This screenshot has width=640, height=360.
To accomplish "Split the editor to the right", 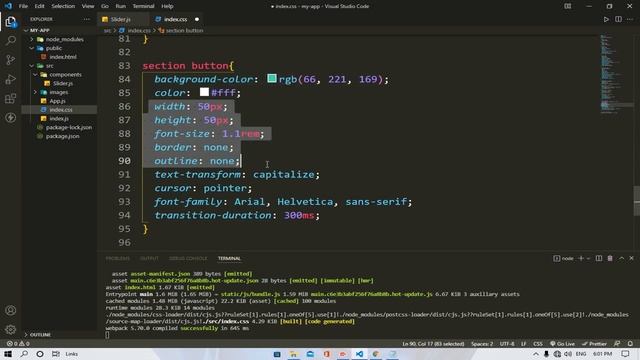I will pyautogui.click(x=618, y=19).
